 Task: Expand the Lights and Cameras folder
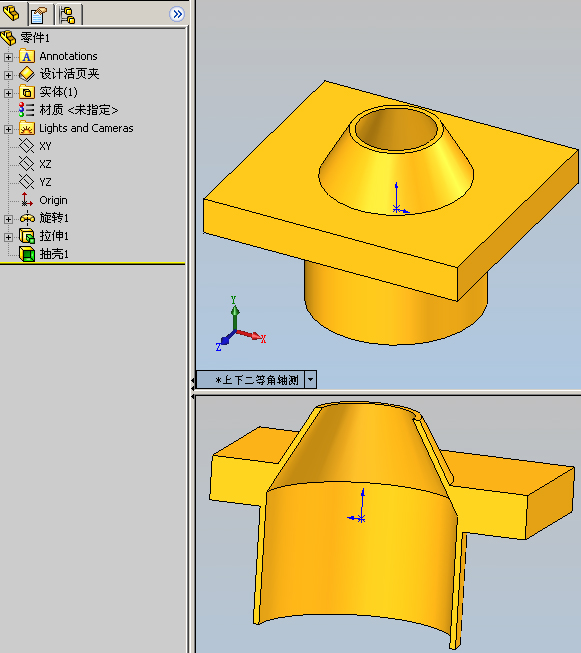click(x=8, y=129)
